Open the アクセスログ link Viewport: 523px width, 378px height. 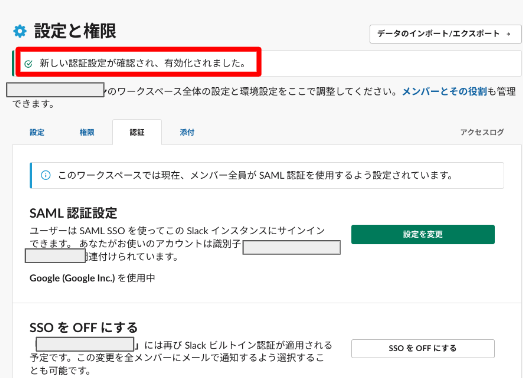pos(482,132)
